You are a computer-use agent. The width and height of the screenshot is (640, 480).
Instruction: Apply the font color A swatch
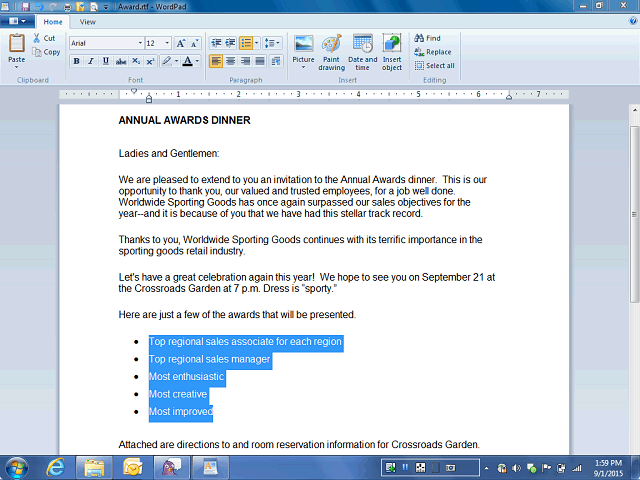pos(187,61)
